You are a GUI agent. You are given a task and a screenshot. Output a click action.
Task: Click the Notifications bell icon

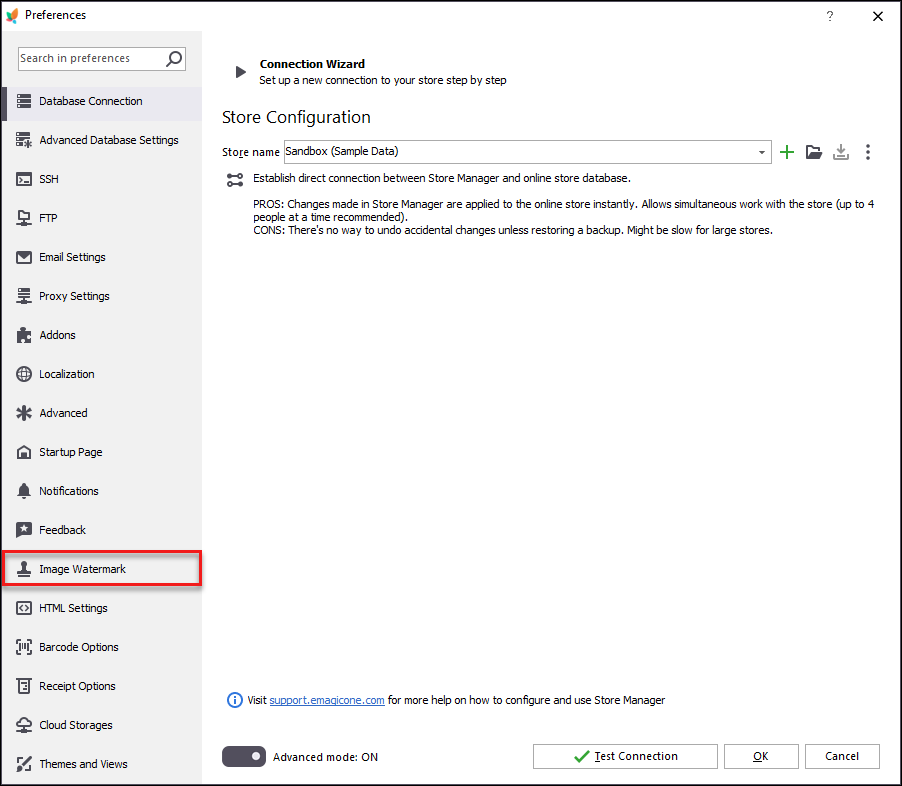[24, 491]
